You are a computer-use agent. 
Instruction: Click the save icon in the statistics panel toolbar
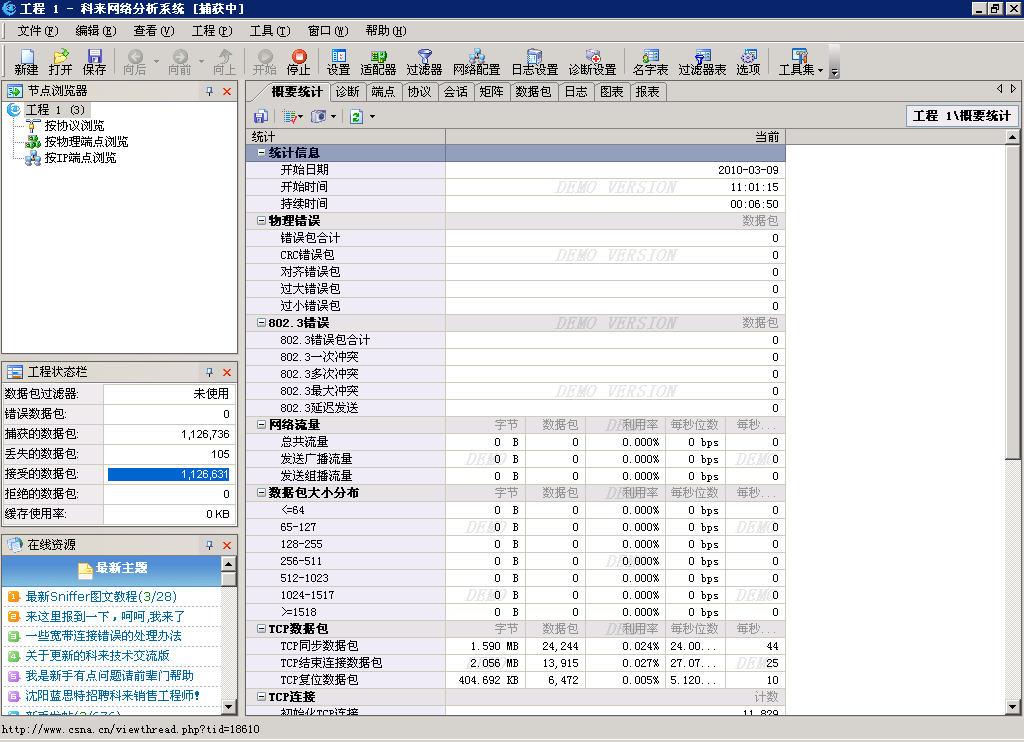click(x=259, y=116)
